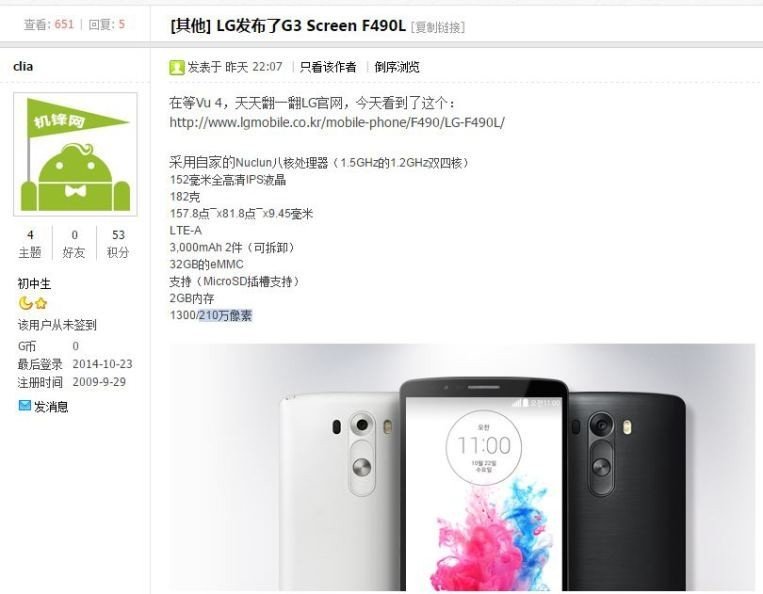Click the 主题 count 4
This screenshot has width=763, height=594.
(x=30, y=235)
